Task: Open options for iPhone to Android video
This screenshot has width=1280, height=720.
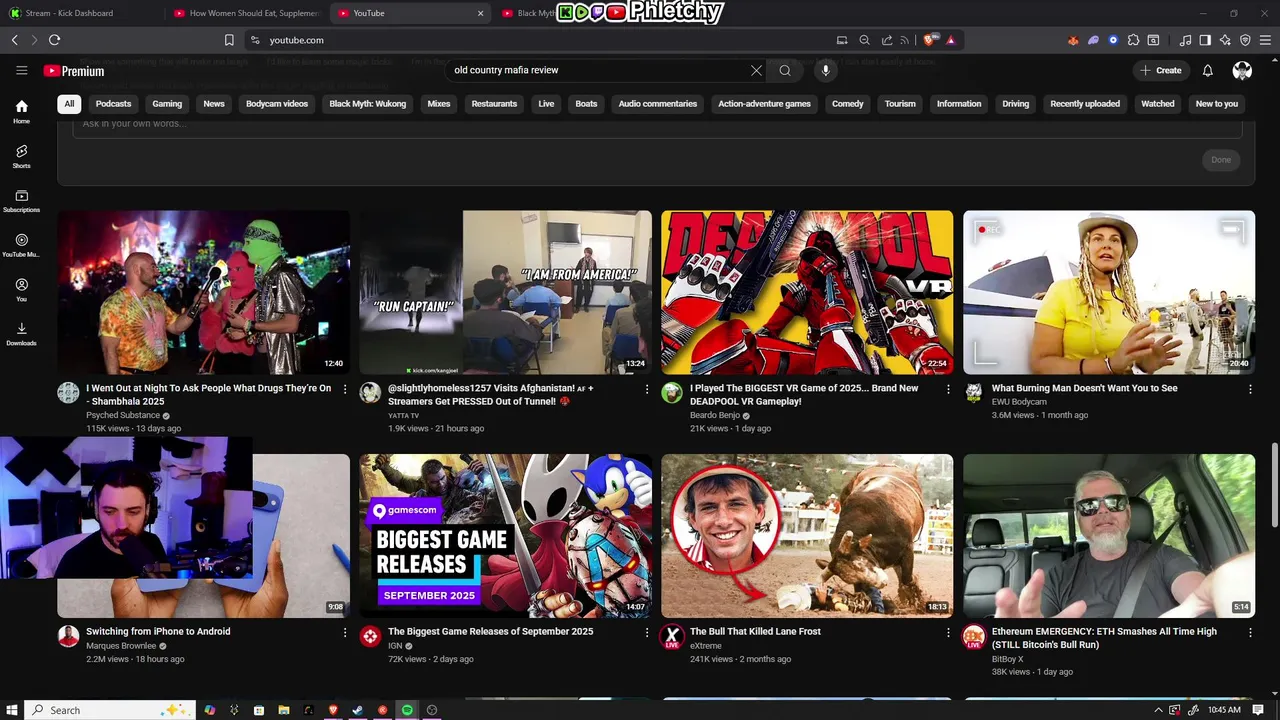Action: click(x=345, y=632)
